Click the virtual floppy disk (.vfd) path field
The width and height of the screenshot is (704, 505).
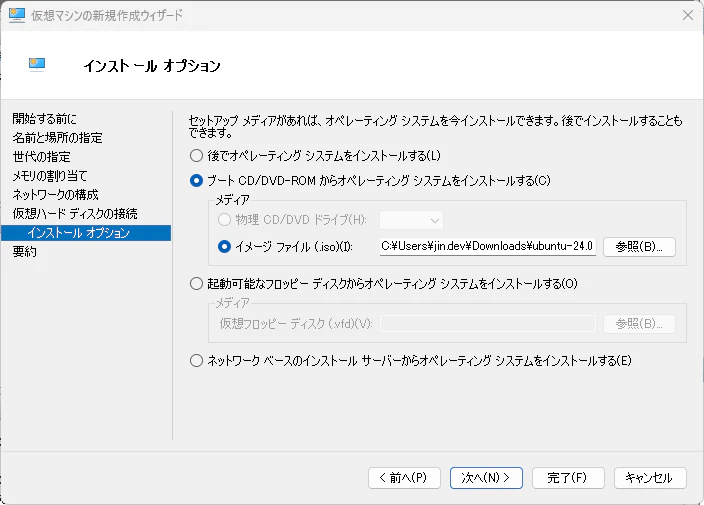[488, 324]
